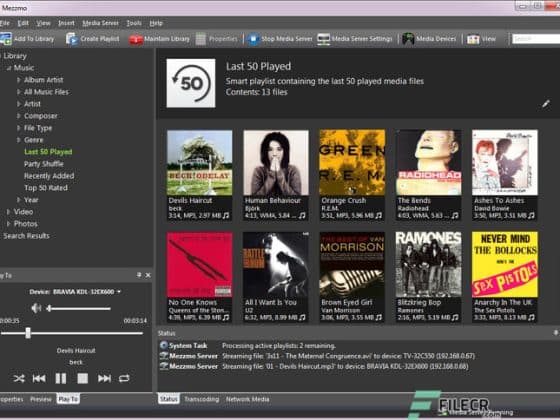Screen dimensions: 560x420
Task: Open the Insert menu
Action: 66,23
